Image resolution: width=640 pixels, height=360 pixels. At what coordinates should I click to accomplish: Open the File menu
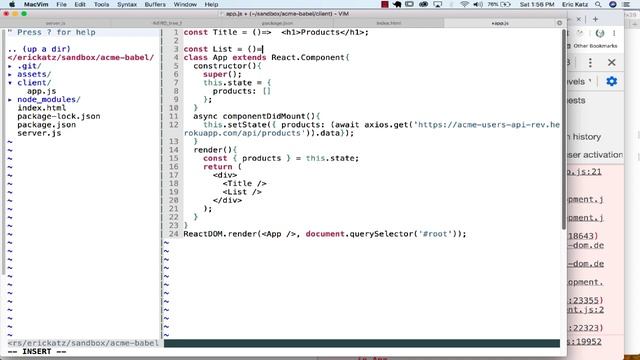click(61, 4)
